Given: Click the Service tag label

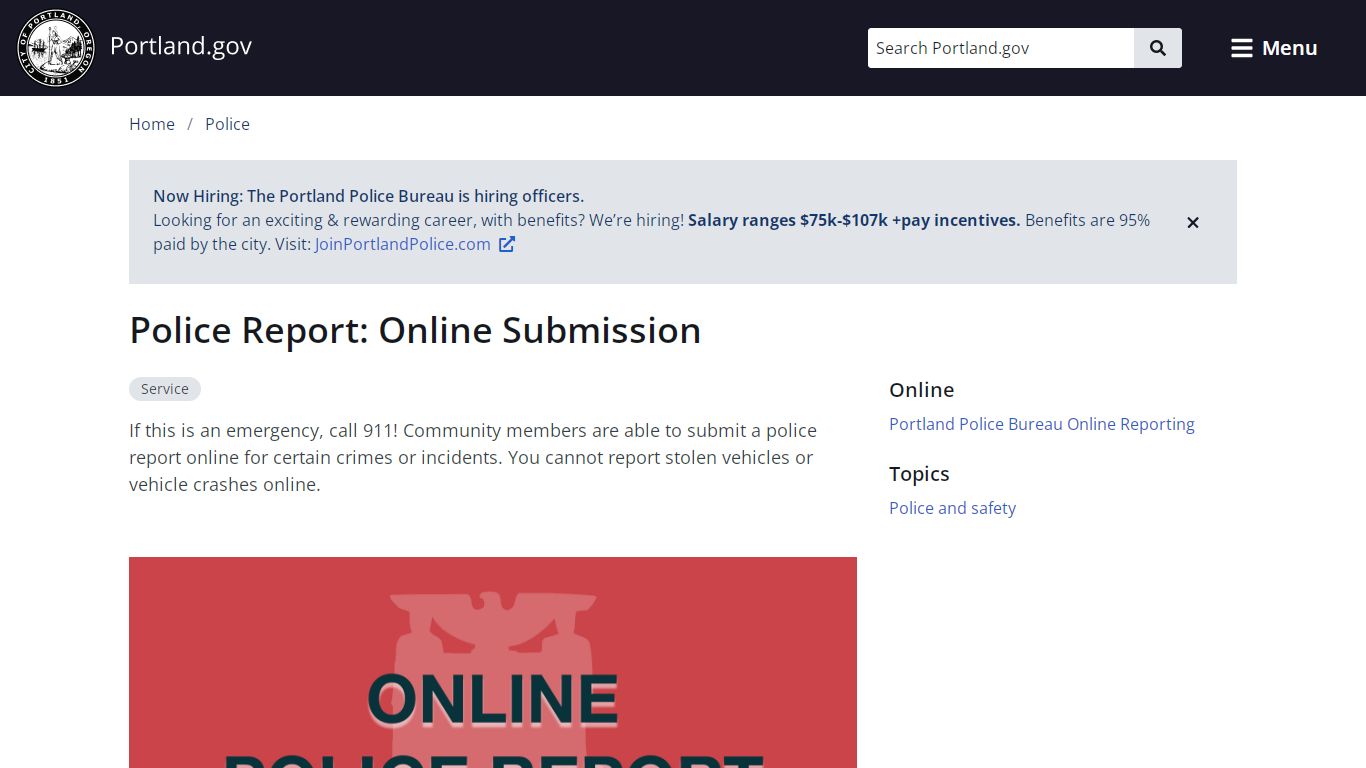Looking at the screenshot, I should (x=165, y=389).
